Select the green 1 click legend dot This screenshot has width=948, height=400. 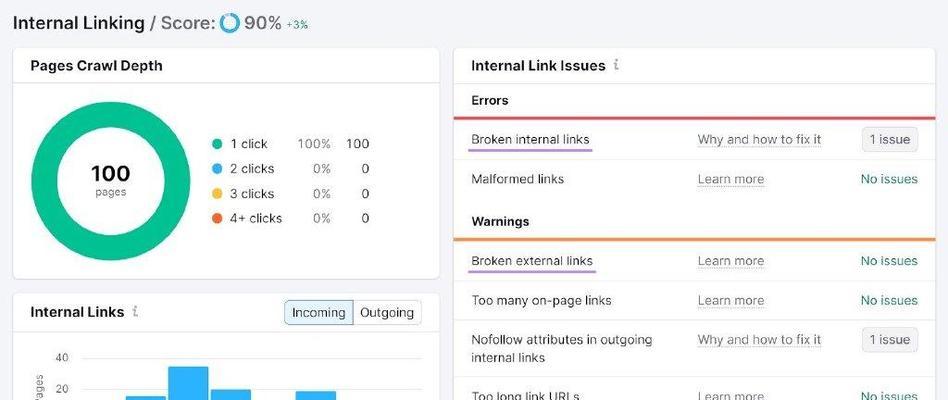(x=217, y=144)
